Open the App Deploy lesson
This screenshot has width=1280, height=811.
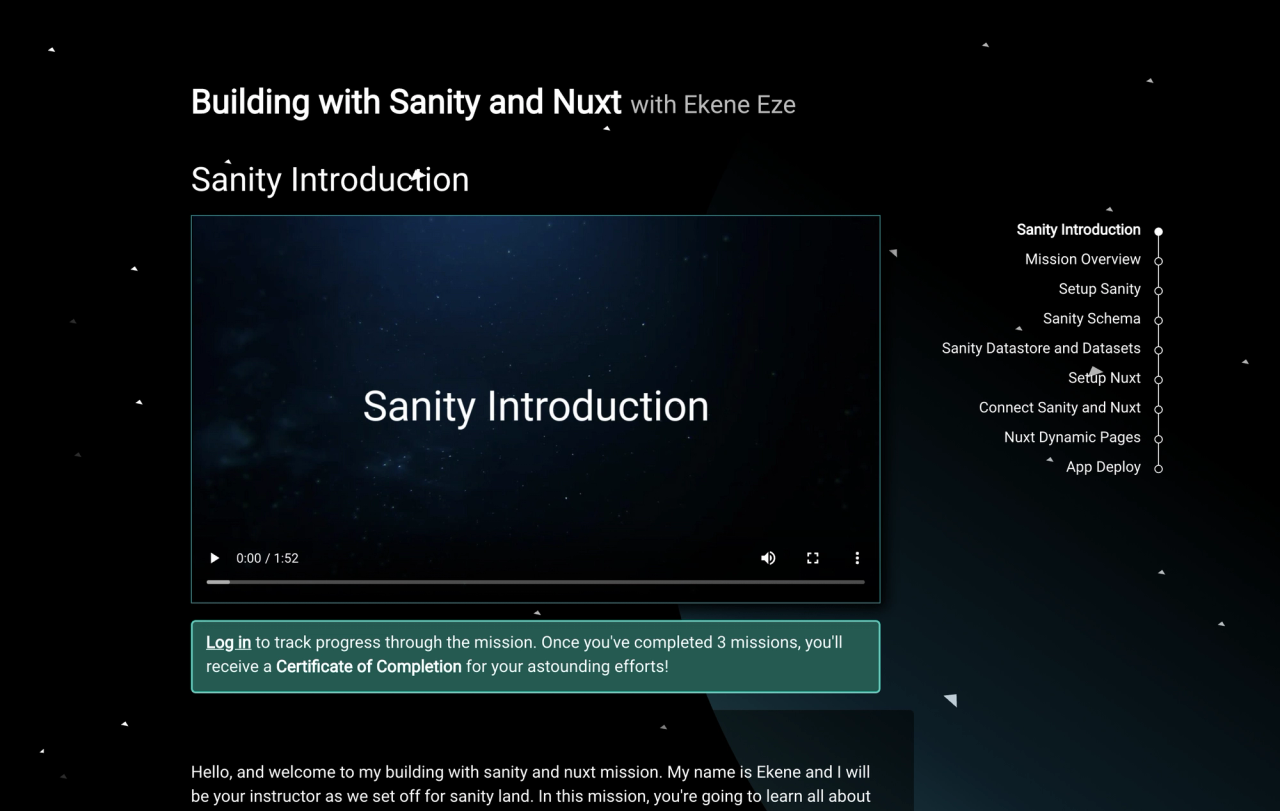pyautogui.click(x=1103, y=467)
